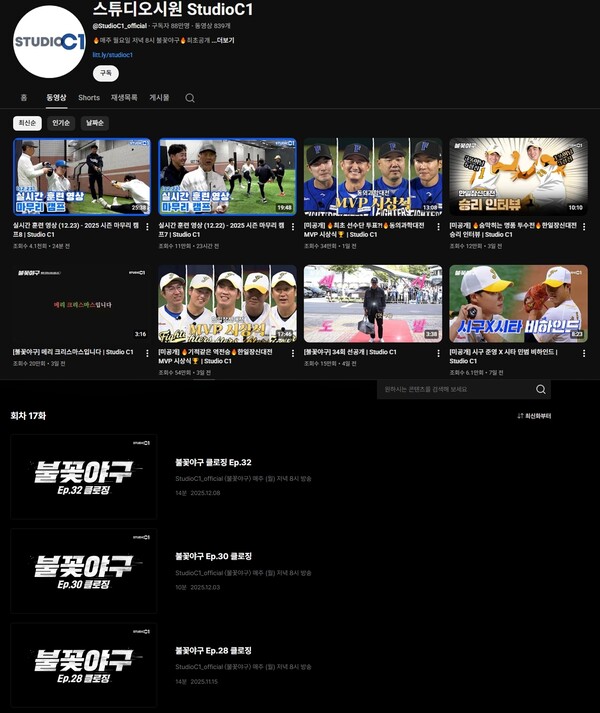Click the 최신화부터 sort order control
600x713 pixels.
(x=534, y=416)
